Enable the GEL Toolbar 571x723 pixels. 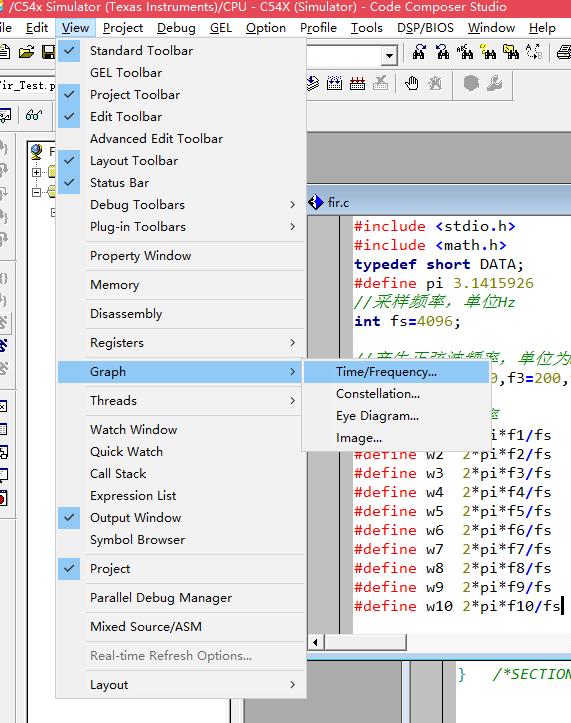[181, 73]
